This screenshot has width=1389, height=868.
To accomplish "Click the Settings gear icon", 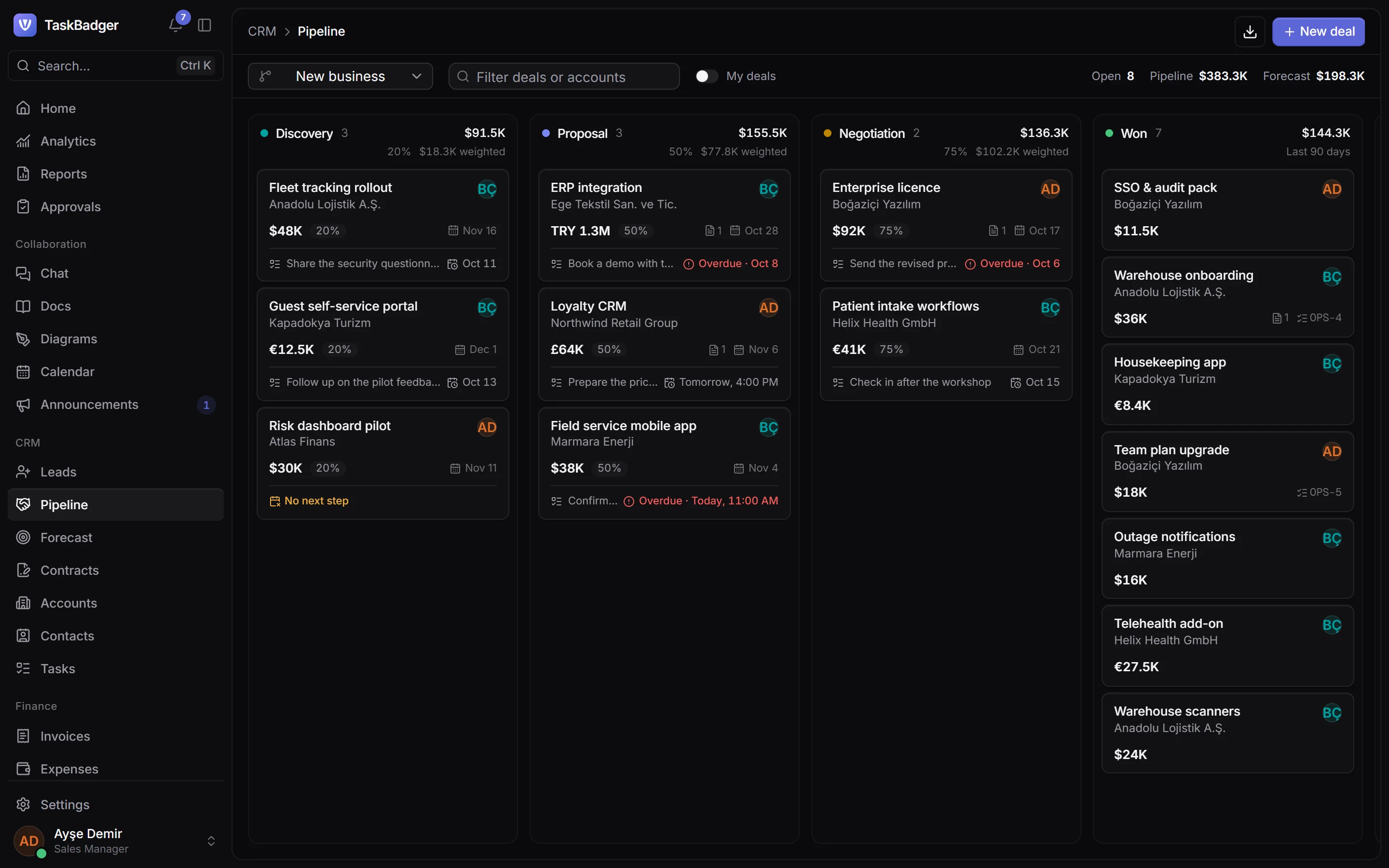I will [23, 804].
